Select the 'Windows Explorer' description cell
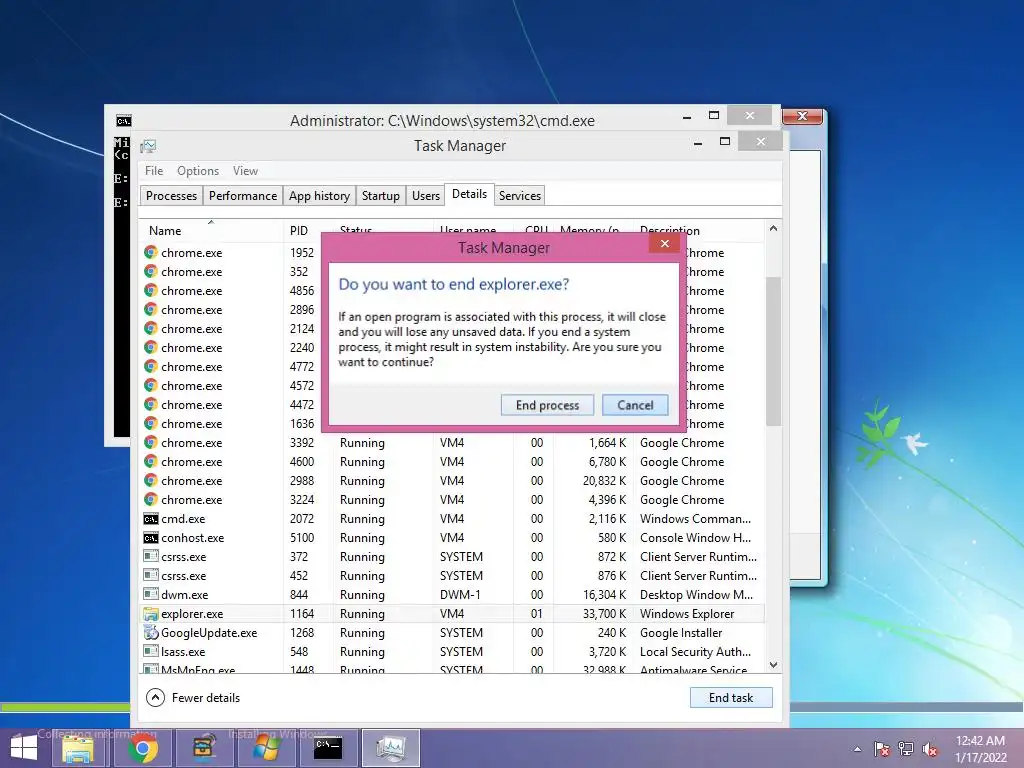Viewport: 1024px width, 768px height. coord(687,614)
